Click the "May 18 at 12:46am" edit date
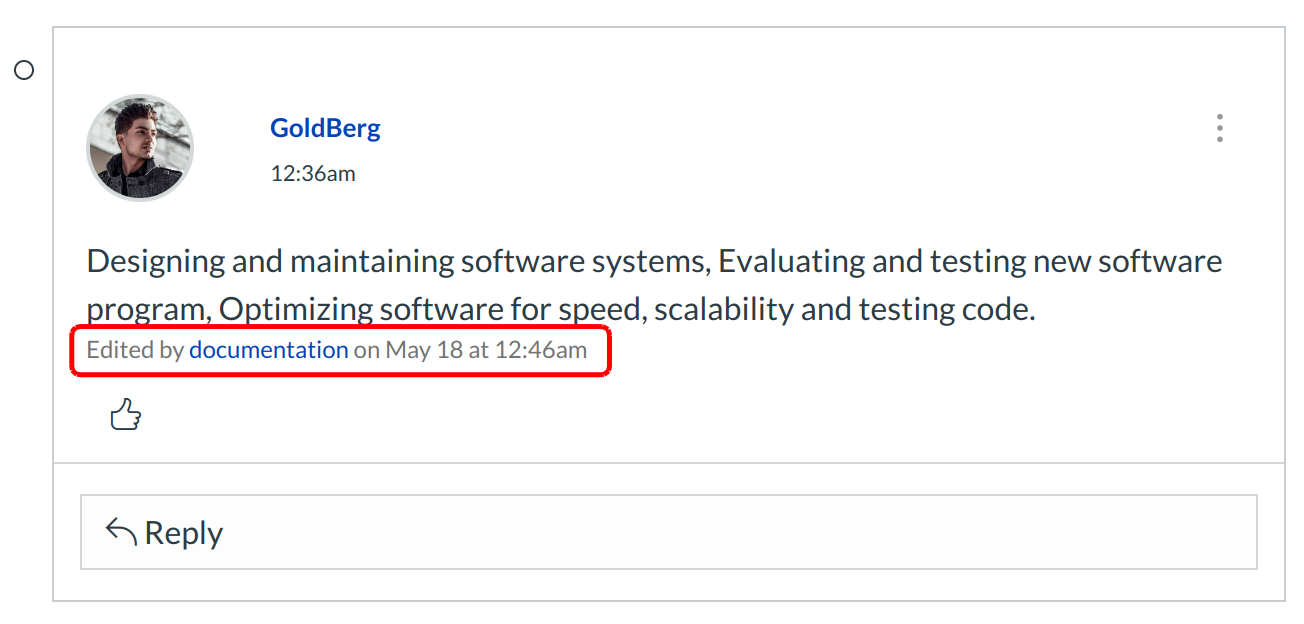Viewport: 1304px width, 624px height. [486, 350]
